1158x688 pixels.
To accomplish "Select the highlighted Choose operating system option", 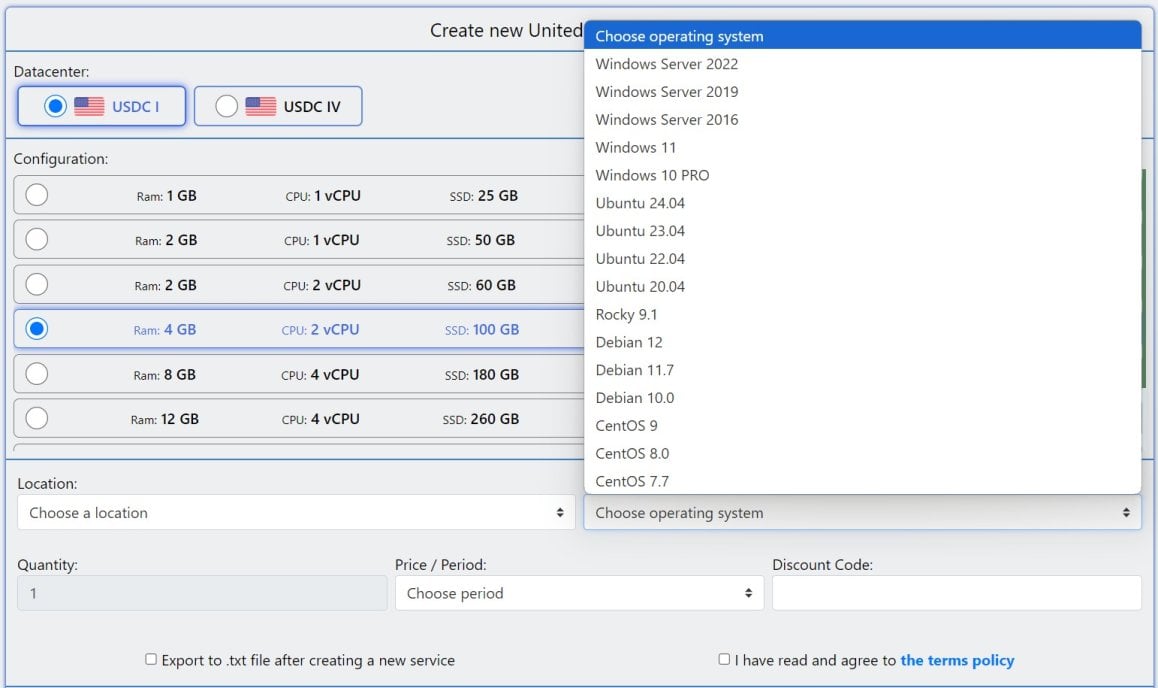I will 863,35.
